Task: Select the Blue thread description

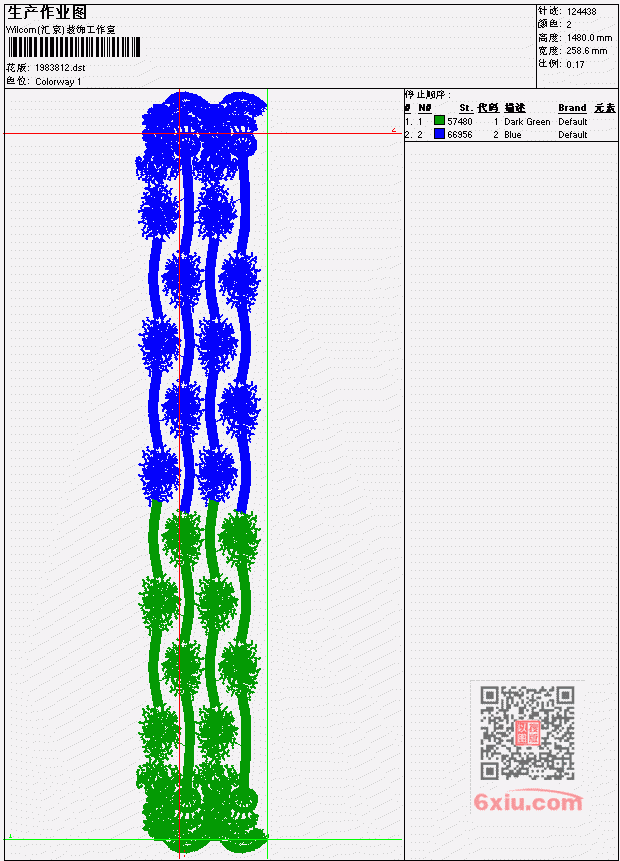Action: pos(513,135)
